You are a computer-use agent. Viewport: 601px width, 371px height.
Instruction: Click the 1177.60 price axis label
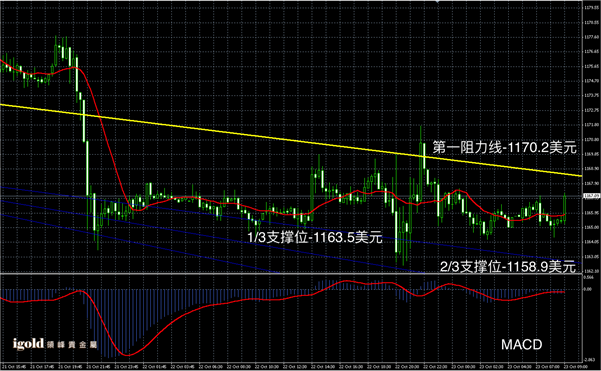(x=592, y=37)
